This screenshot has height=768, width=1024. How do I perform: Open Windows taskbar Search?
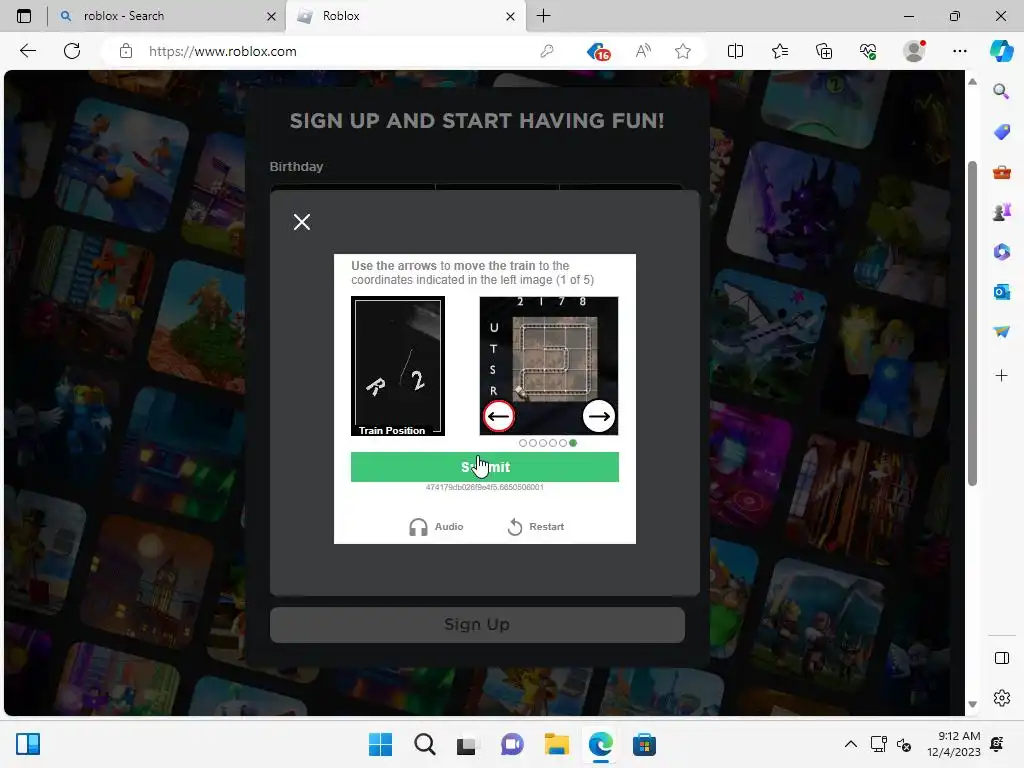[424, 744]
